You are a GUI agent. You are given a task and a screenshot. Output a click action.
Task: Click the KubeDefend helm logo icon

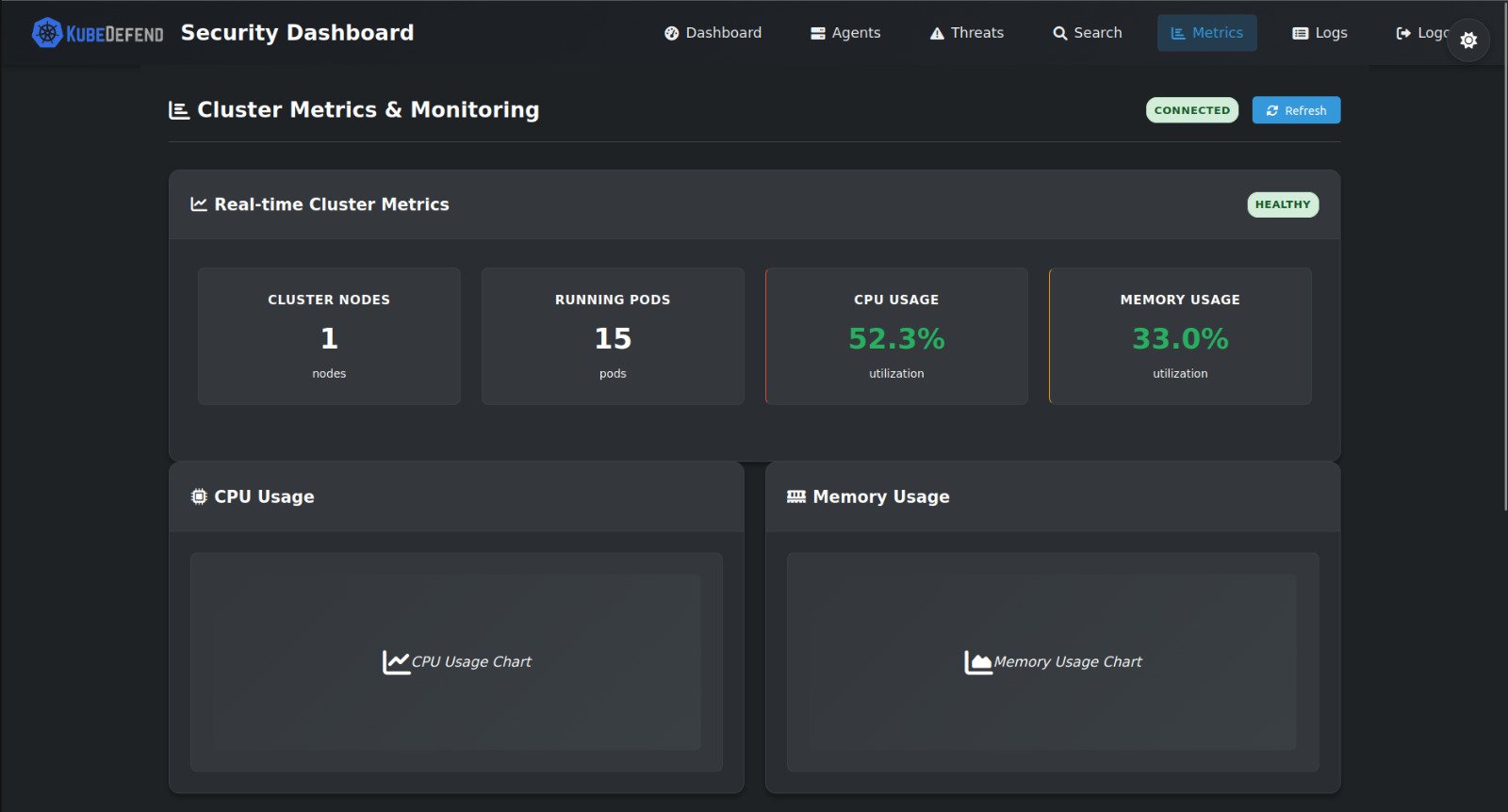point(46,33)
